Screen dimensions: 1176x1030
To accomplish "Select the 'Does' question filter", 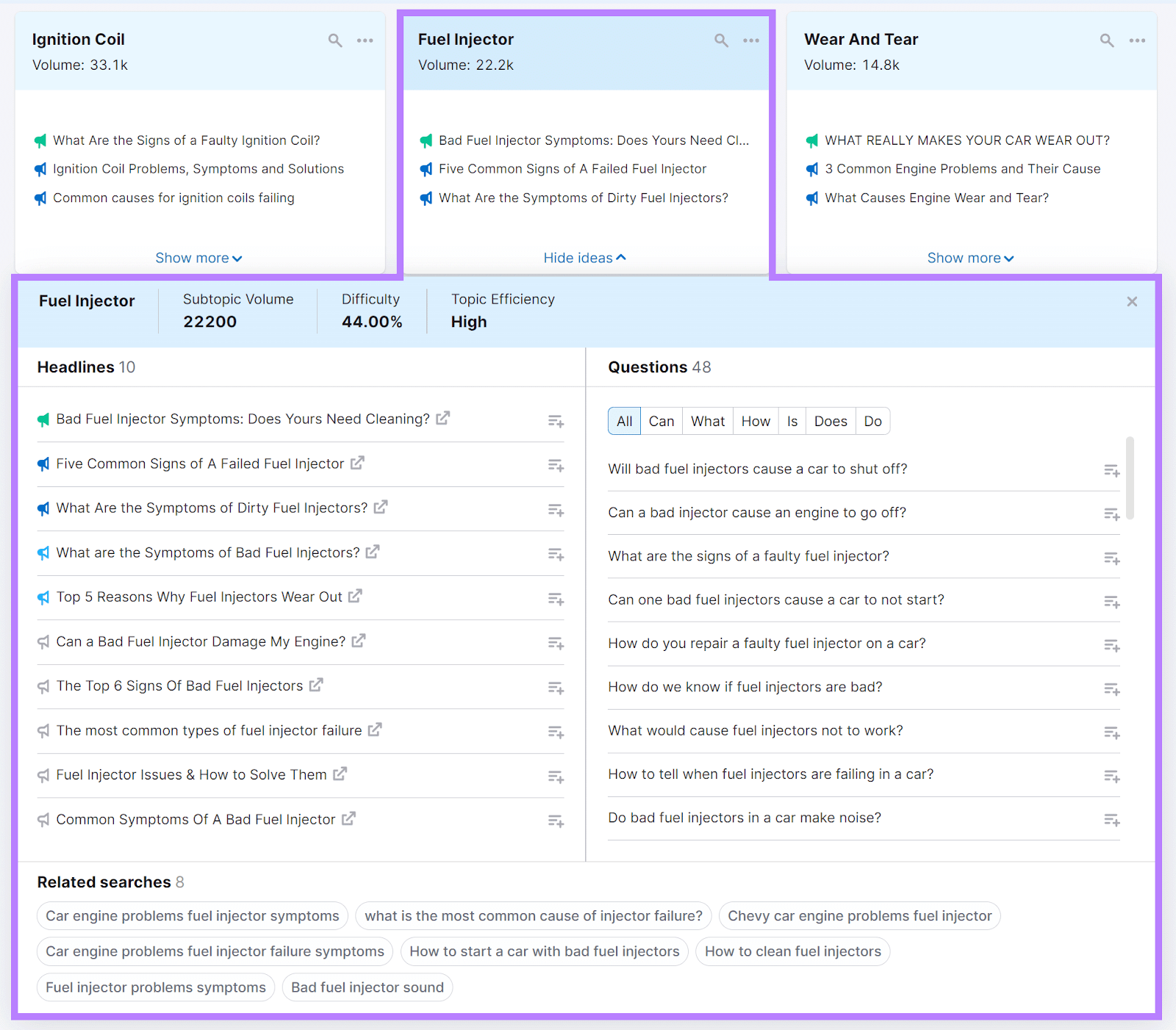I will click(x=831, y=422).
